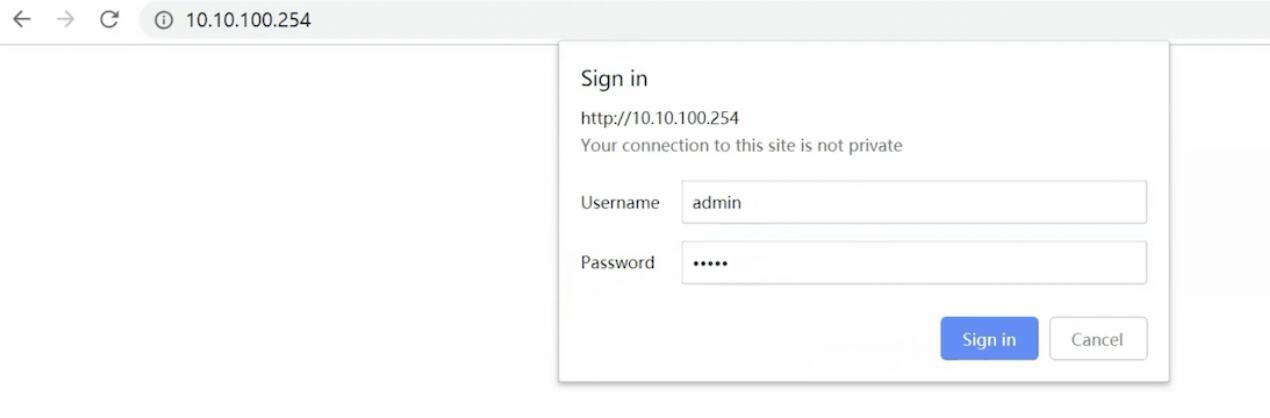Click the browser back arrow

tap(21, 20)
